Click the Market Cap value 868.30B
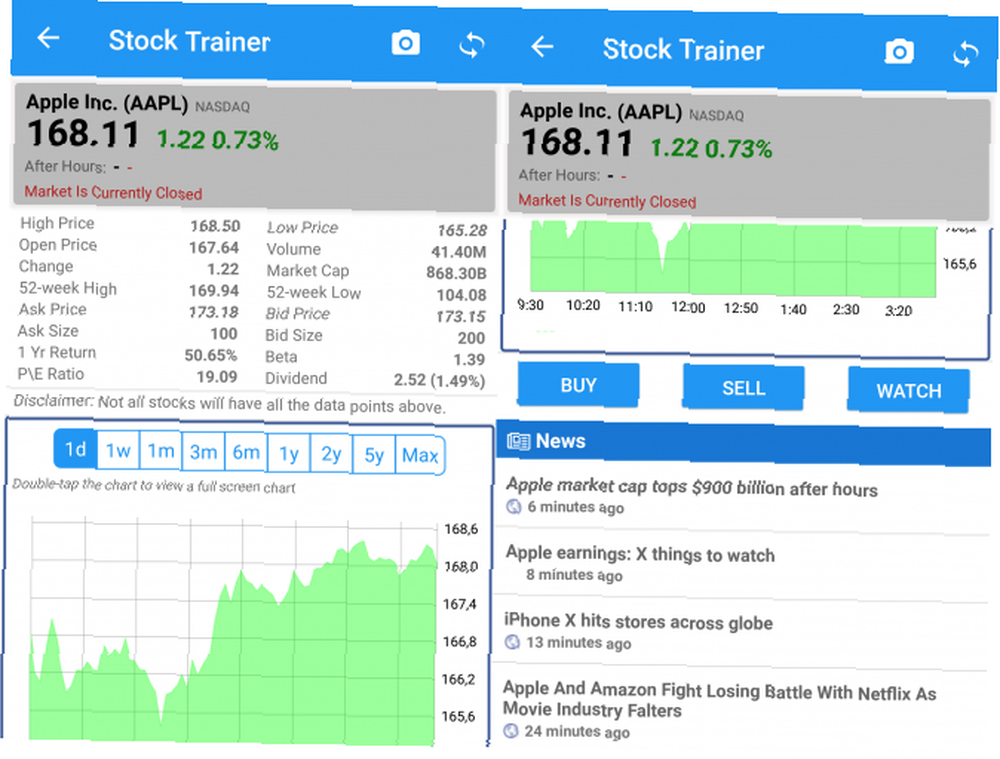Viewport: 1000px width, 759px height. (456, 273)
